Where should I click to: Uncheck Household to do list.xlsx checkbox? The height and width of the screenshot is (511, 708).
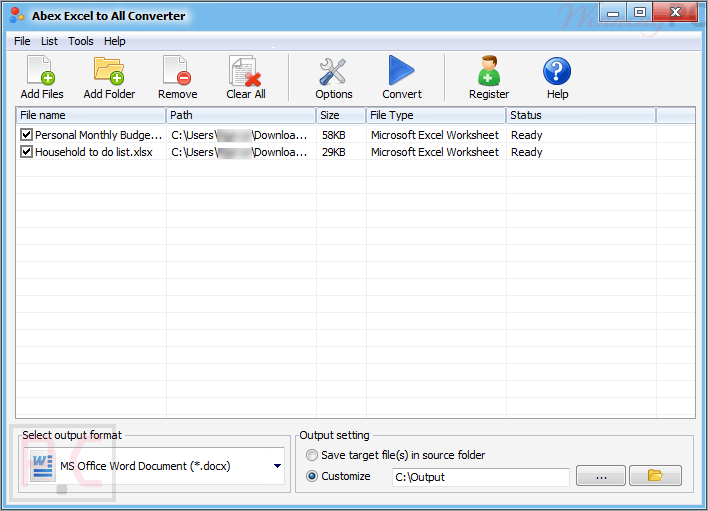pos(26,152)
